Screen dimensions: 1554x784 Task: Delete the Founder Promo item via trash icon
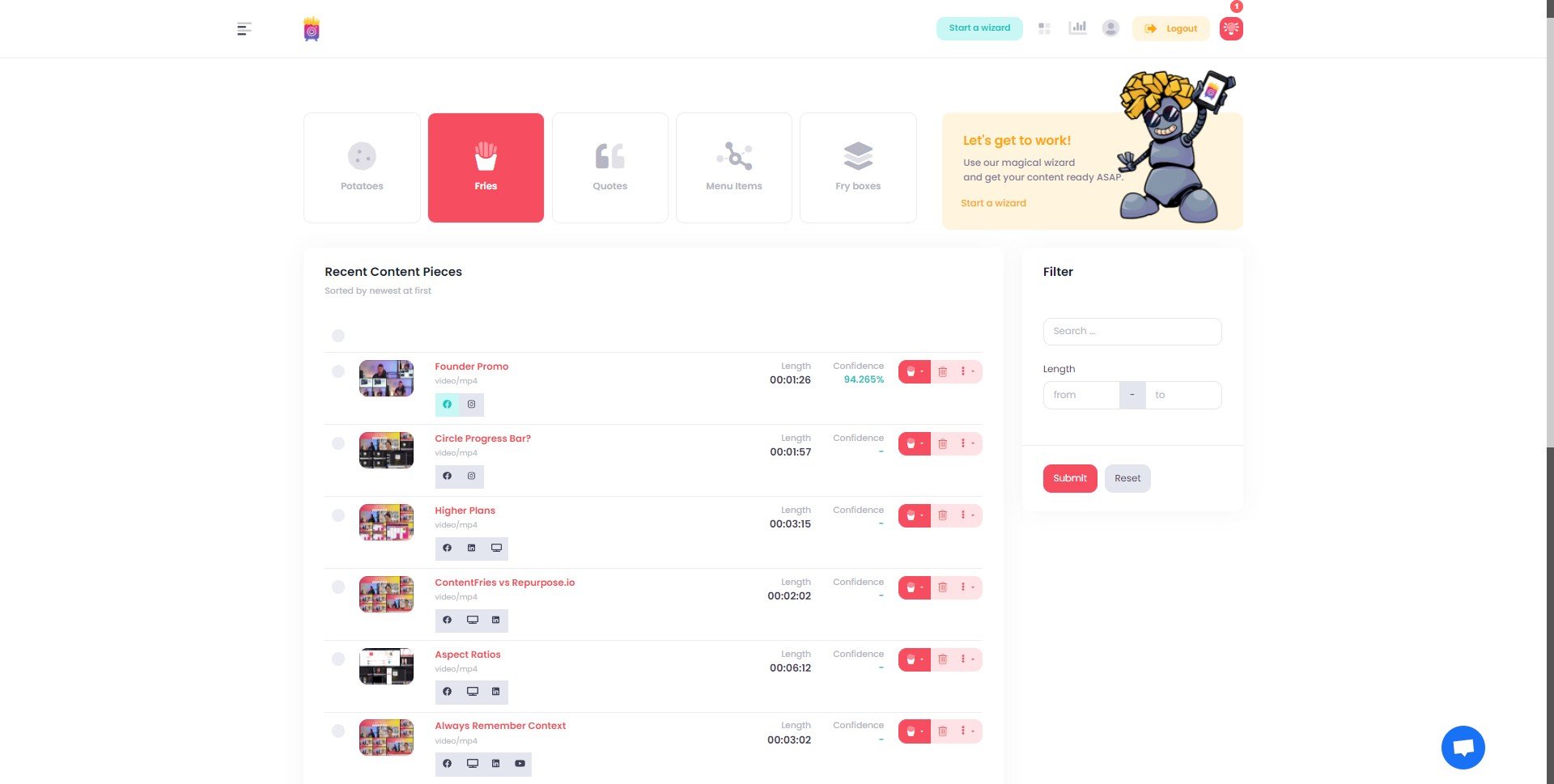tap(943, 372)
